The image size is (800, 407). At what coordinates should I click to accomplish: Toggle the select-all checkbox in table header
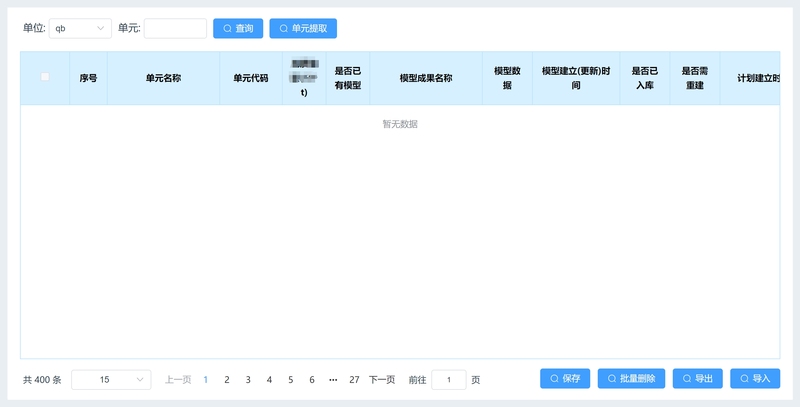pyautogui.click(x=45, y=77)
